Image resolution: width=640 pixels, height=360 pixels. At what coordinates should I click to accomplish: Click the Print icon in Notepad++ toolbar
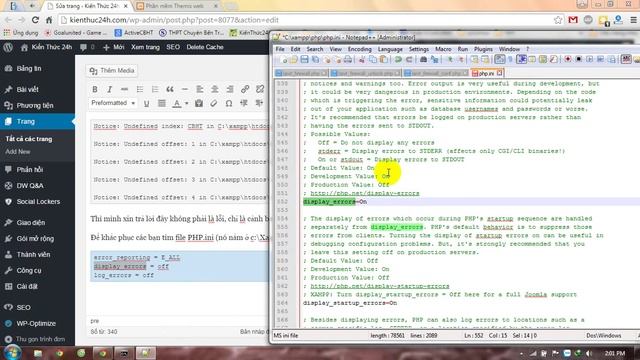[x=348, y=60]
